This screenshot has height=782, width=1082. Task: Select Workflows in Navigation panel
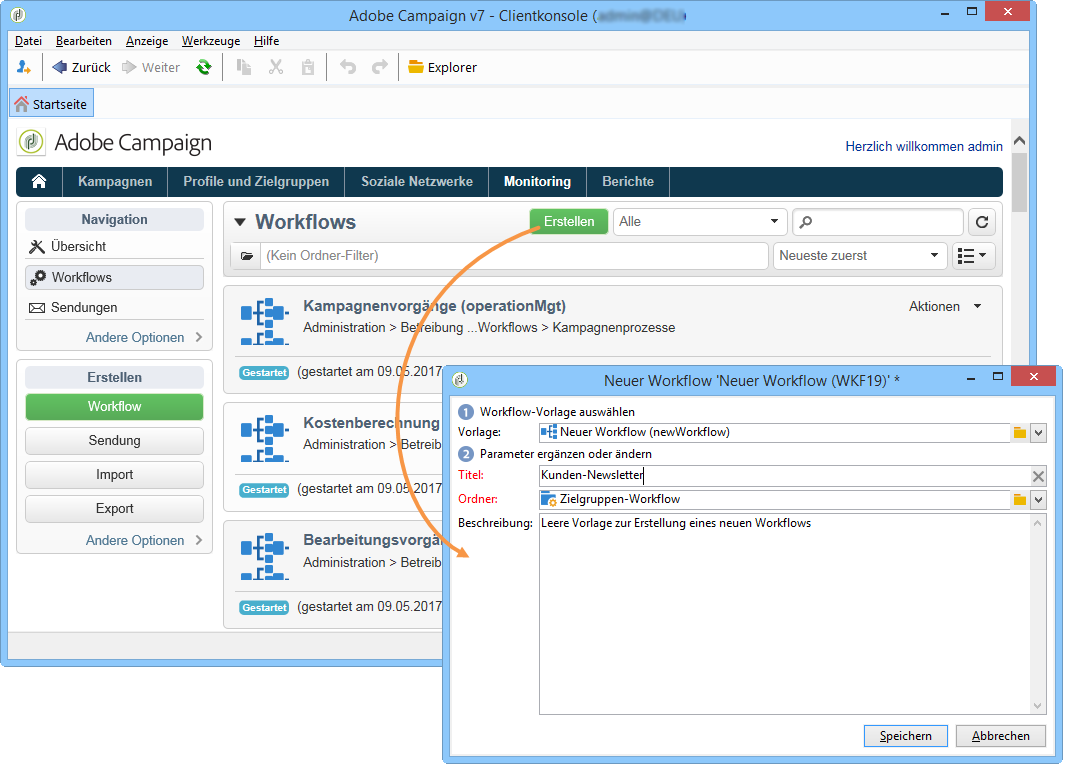point(115,277)
